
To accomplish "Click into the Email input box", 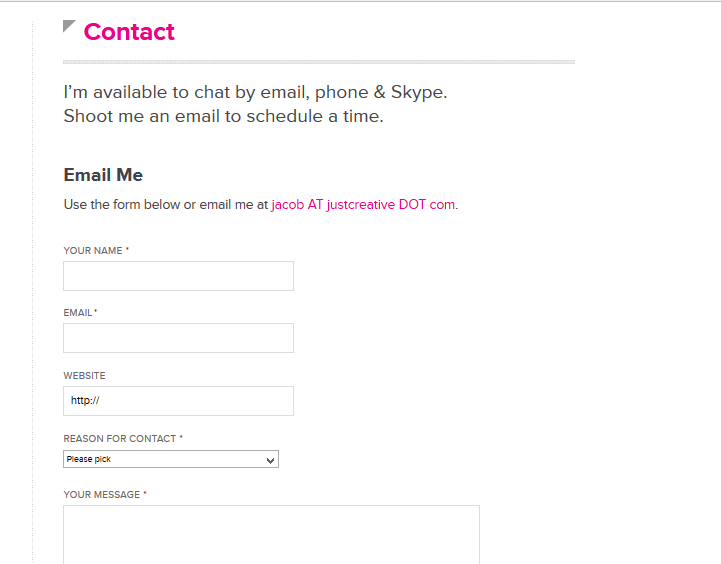I will click(178, 338).
